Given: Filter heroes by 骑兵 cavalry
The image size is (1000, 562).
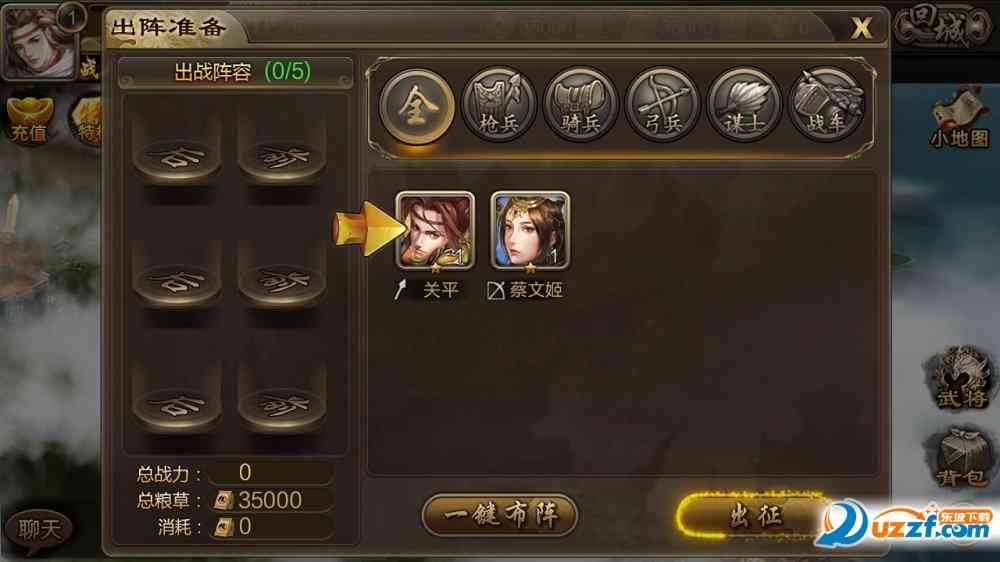Looking at the screenshot, I should tap(580, 105).
